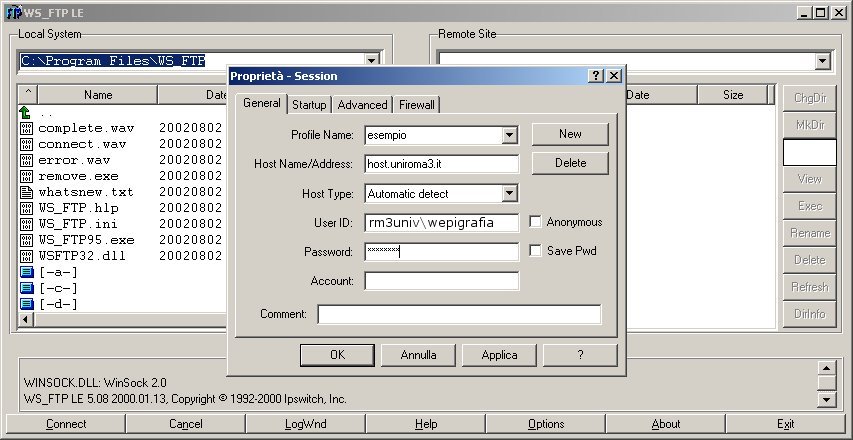The width and height of the screenshot is (853, 440).
Task: Click in the Comment field
Action: (459, 314)
